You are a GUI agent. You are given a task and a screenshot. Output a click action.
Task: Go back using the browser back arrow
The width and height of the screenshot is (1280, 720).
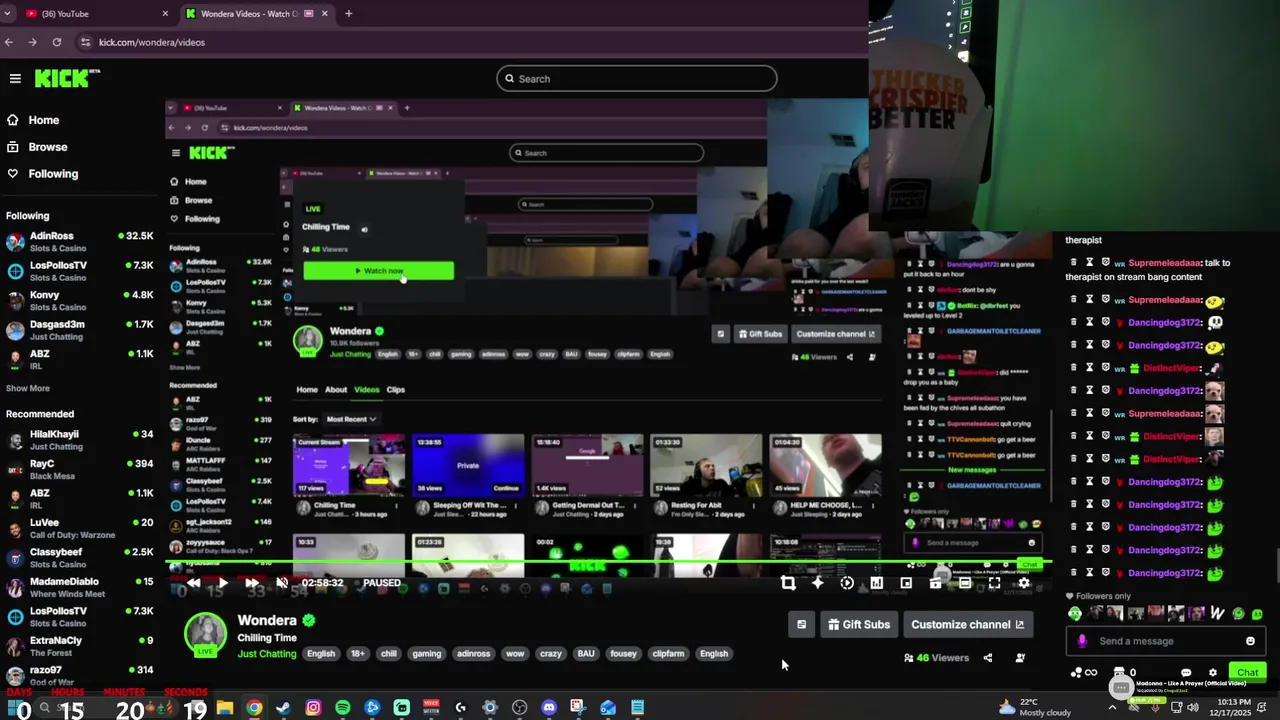coord(9,42)
